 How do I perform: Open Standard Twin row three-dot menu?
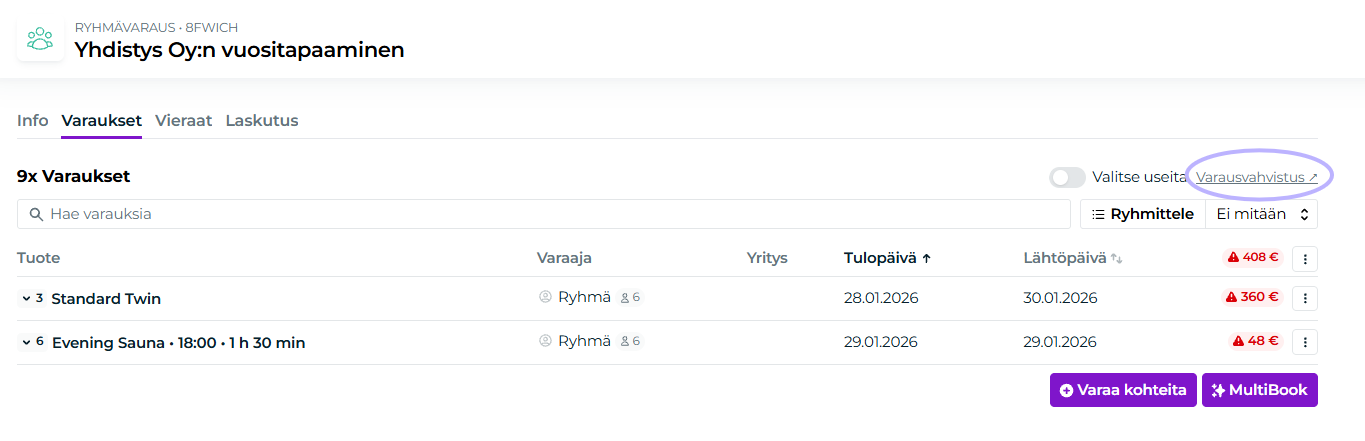pyautogui.click(x=1304, y=298)
